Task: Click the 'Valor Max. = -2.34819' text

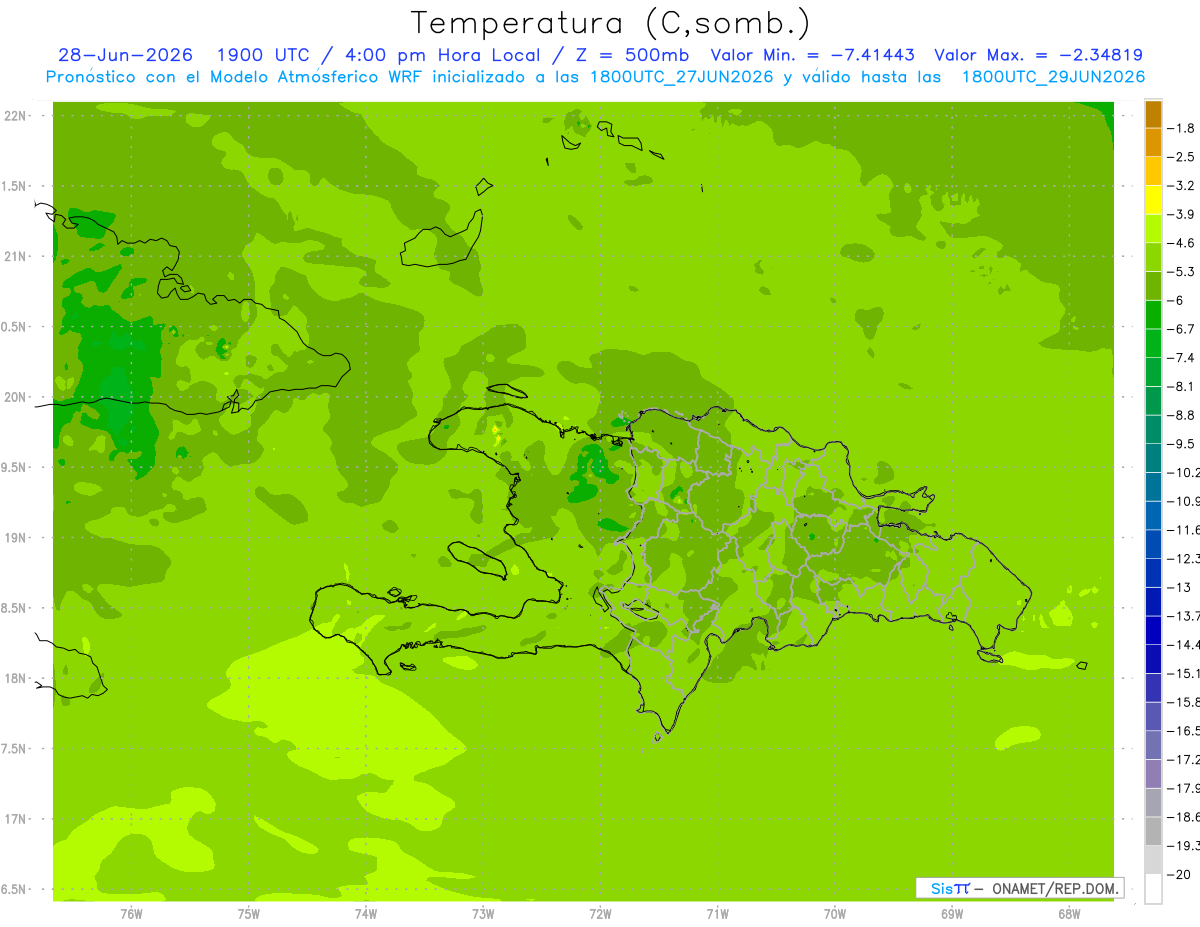Action: click(x=1038, y=56)
